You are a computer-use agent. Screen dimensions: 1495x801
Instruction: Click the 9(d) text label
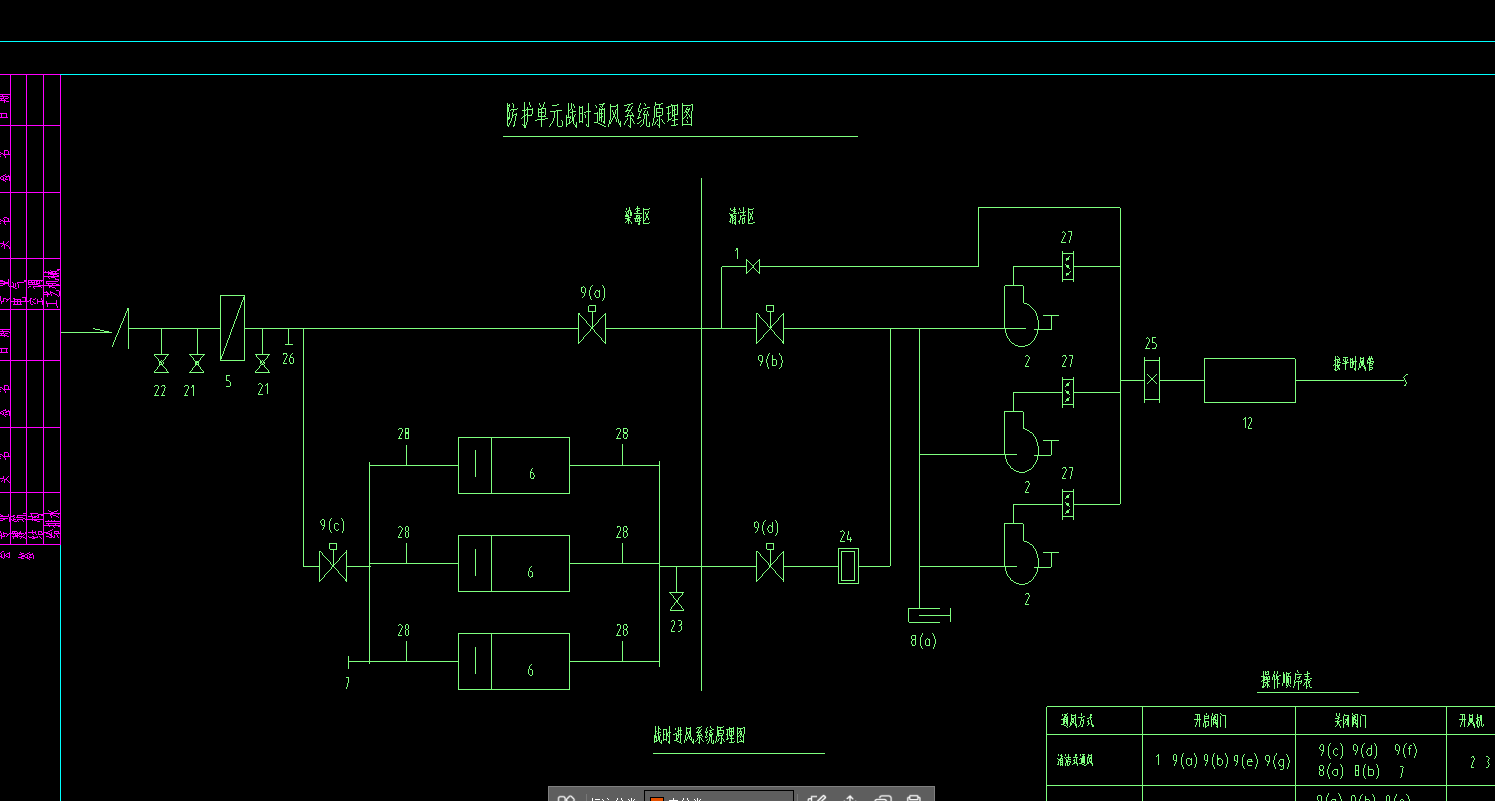point(768,526)
